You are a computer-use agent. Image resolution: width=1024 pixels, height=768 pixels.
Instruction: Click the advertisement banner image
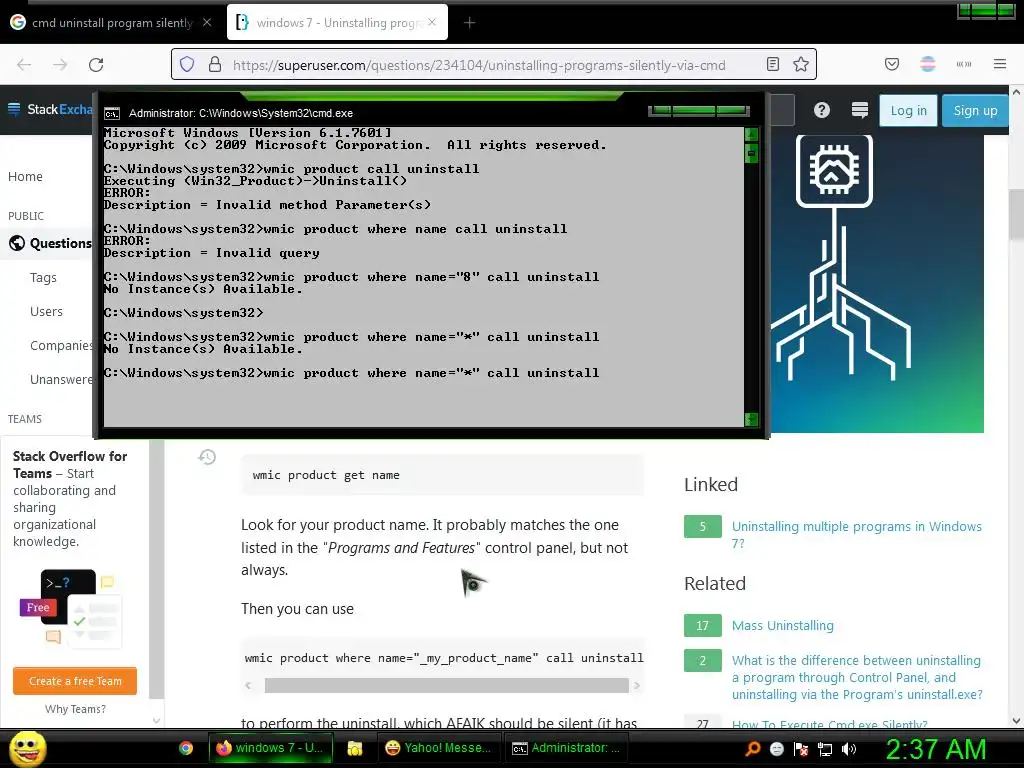point(877,283)
